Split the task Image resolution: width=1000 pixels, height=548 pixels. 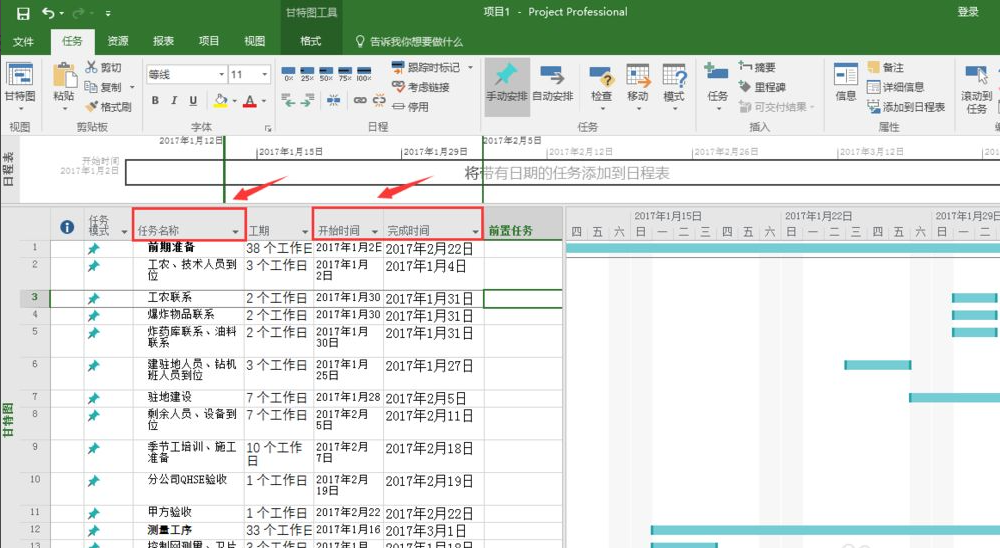coord(334,100)
